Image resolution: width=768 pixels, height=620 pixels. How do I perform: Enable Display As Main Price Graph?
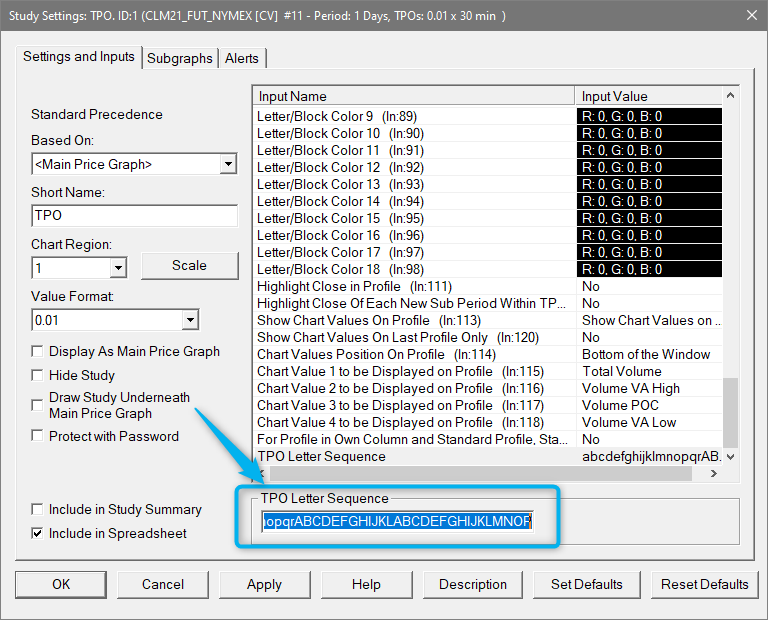click(x=38, y=352)
